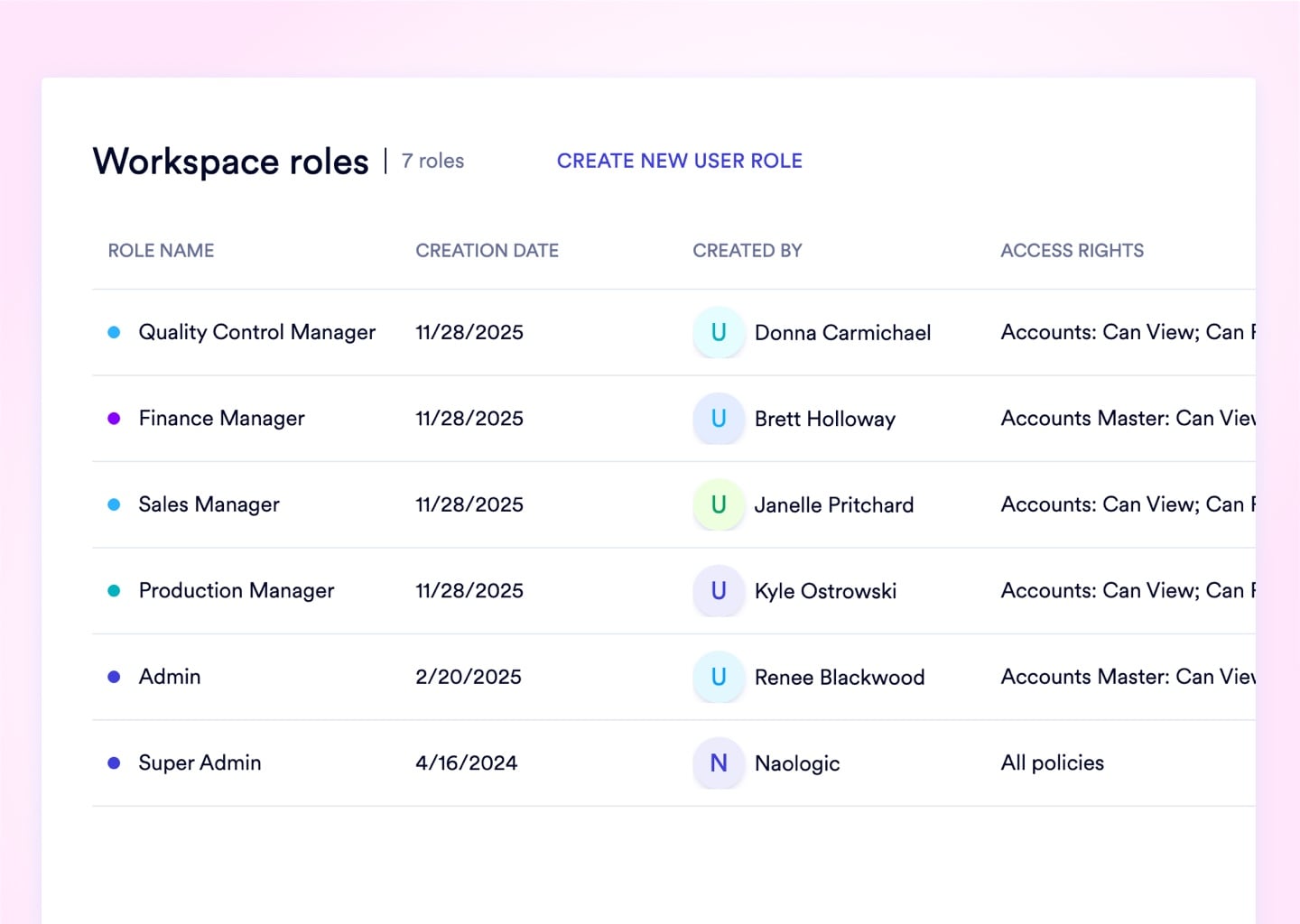1300x924 pixels.
Task: Select the Sales Manager role name
Action: (x=209, y=504)
